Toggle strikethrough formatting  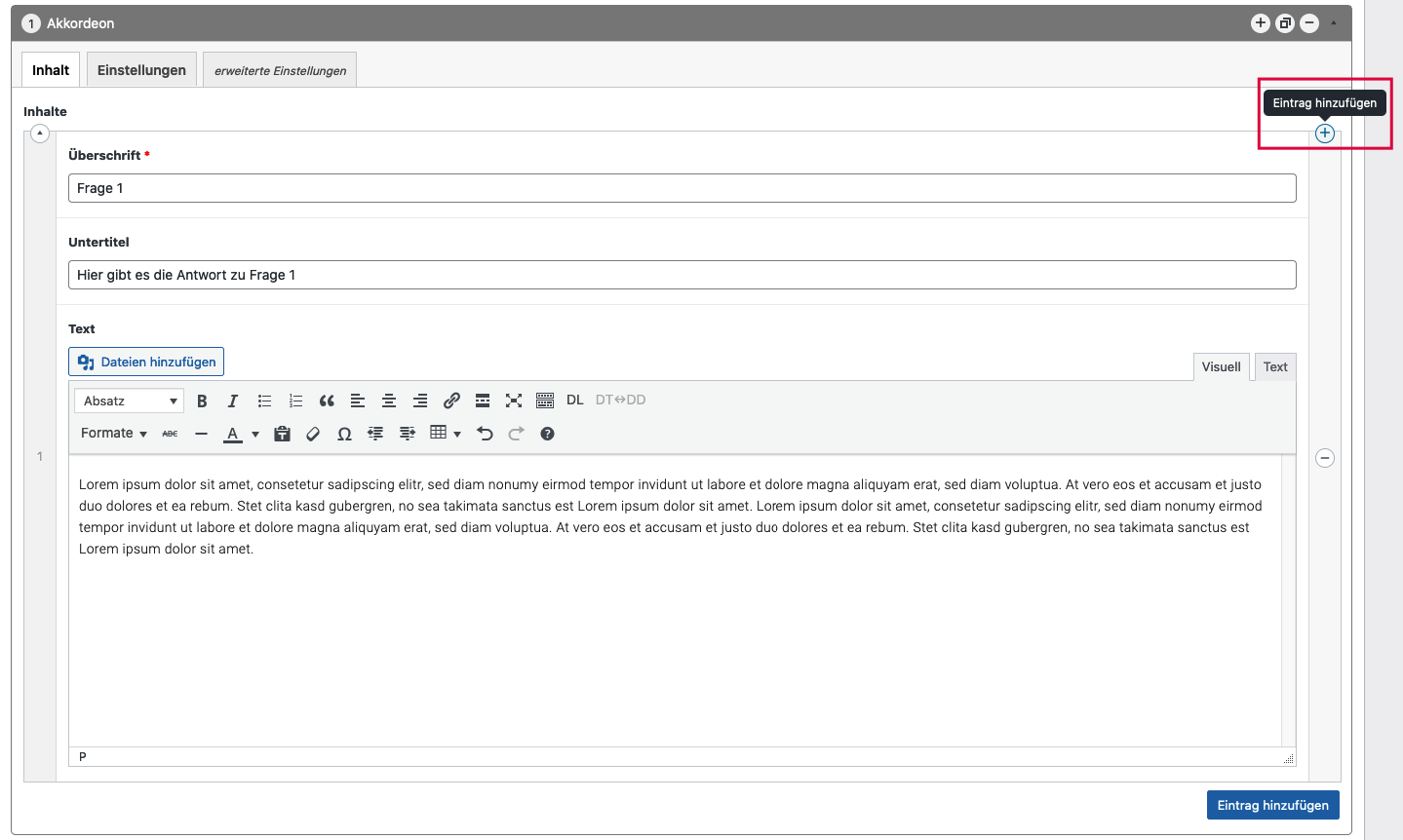pos(170,434)
